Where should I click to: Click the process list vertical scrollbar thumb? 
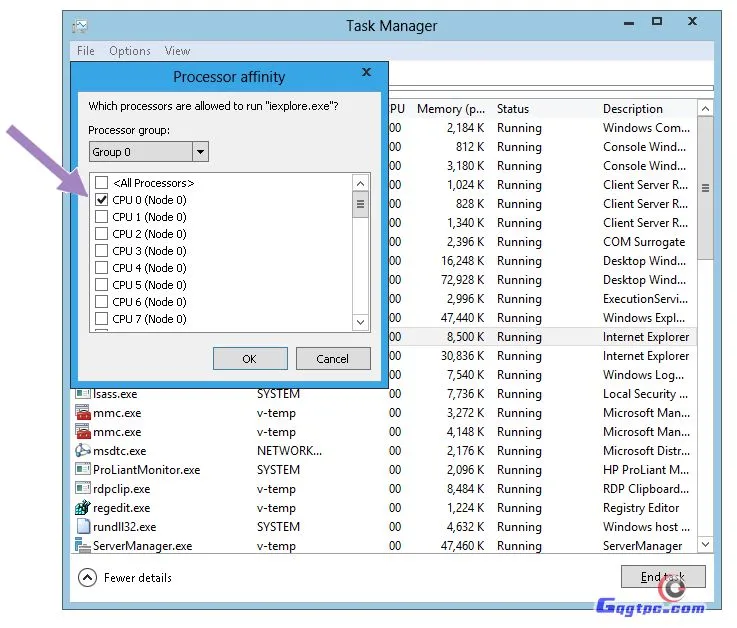705,188
